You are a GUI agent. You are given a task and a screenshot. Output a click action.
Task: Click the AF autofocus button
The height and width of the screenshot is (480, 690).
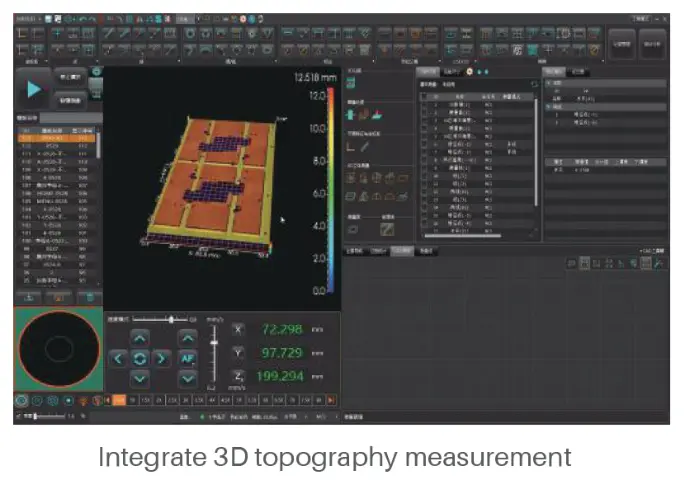pos(187,358)
